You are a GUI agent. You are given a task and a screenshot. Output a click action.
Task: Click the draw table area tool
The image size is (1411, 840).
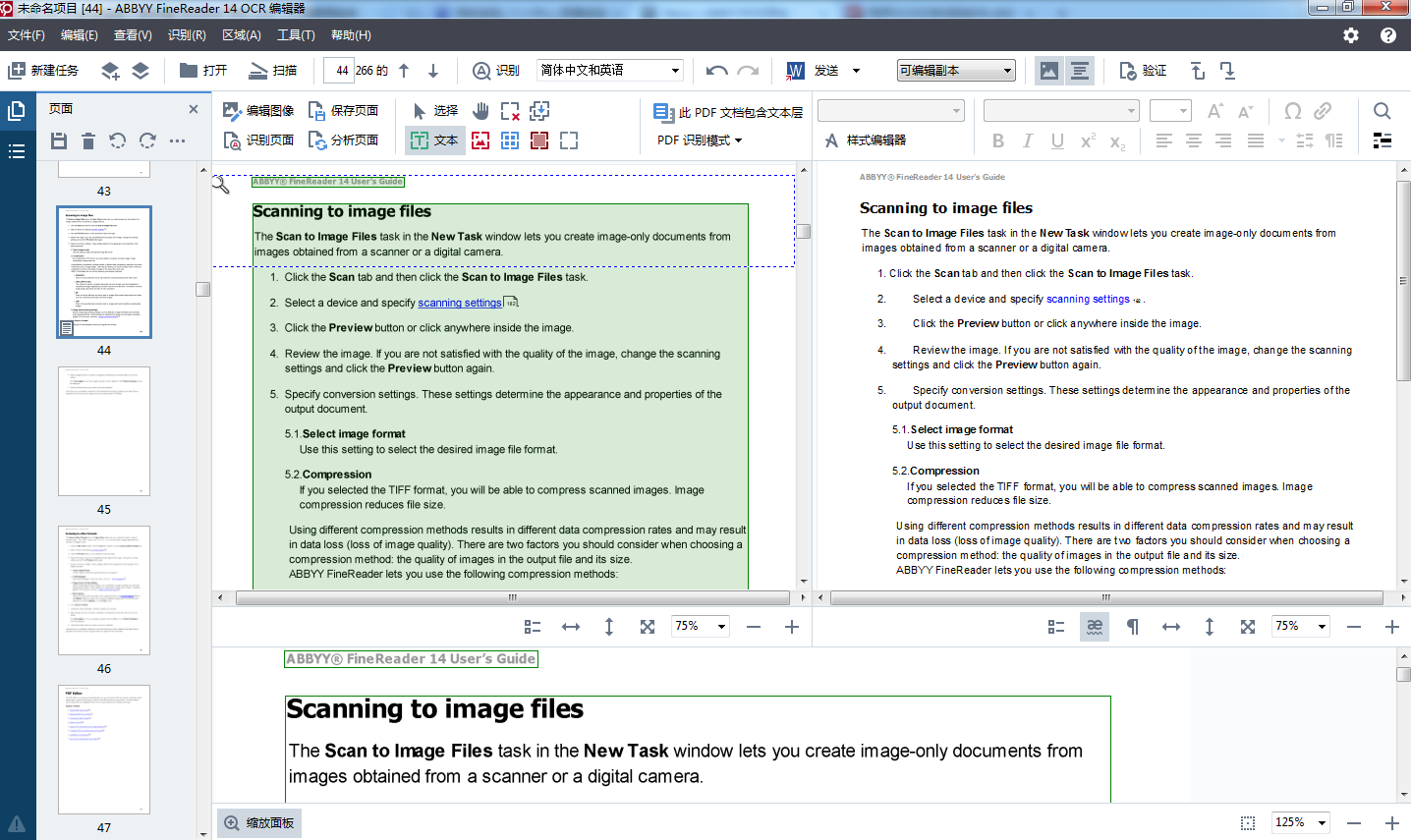[510, 140]
